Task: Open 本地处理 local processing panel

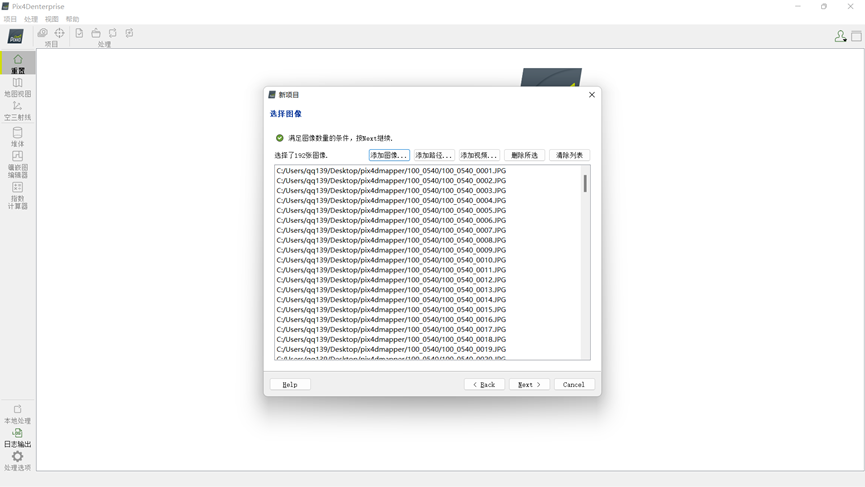Action: (x=18, y=415)
